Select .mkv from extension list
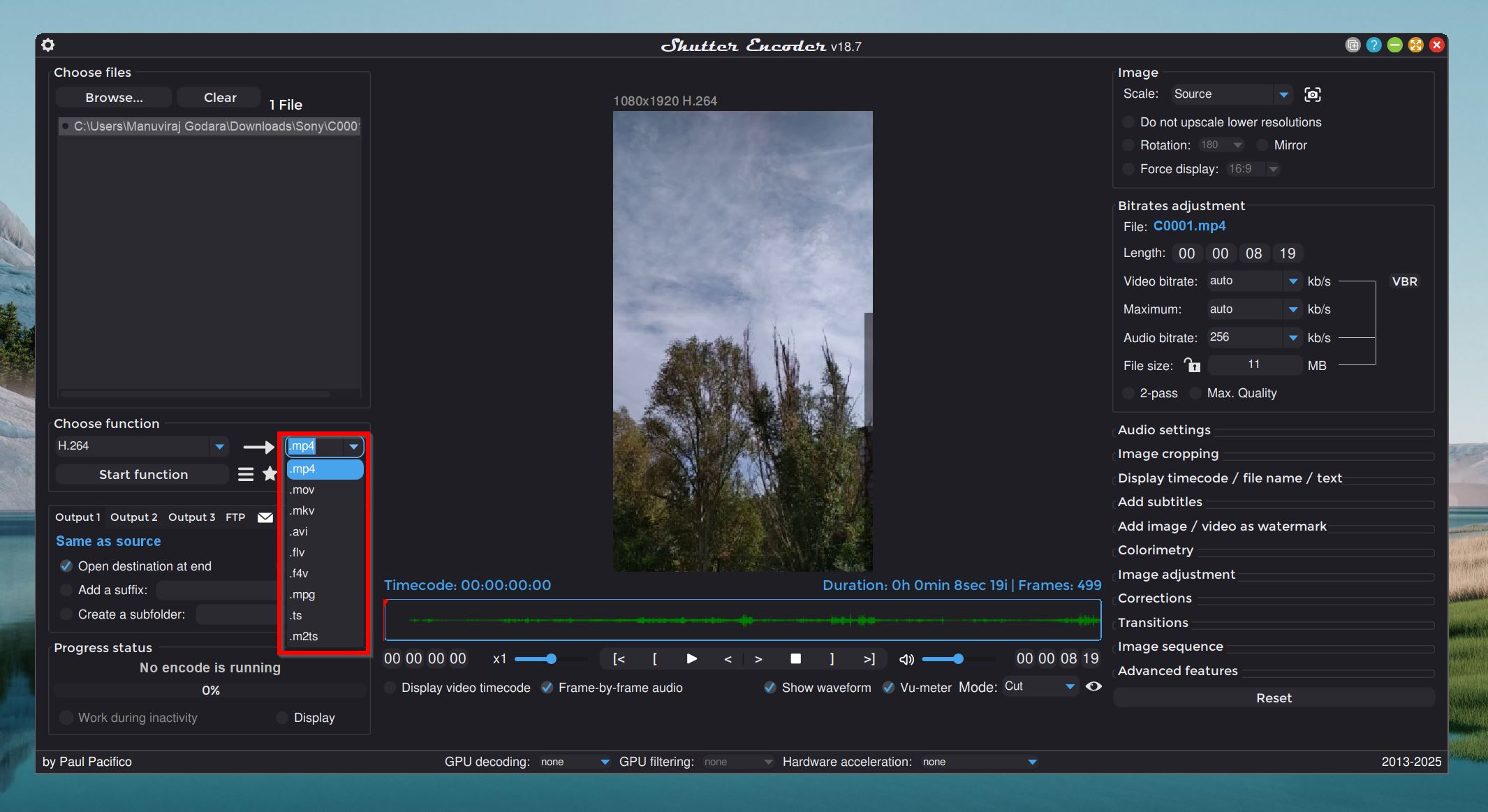 (325, 511)
